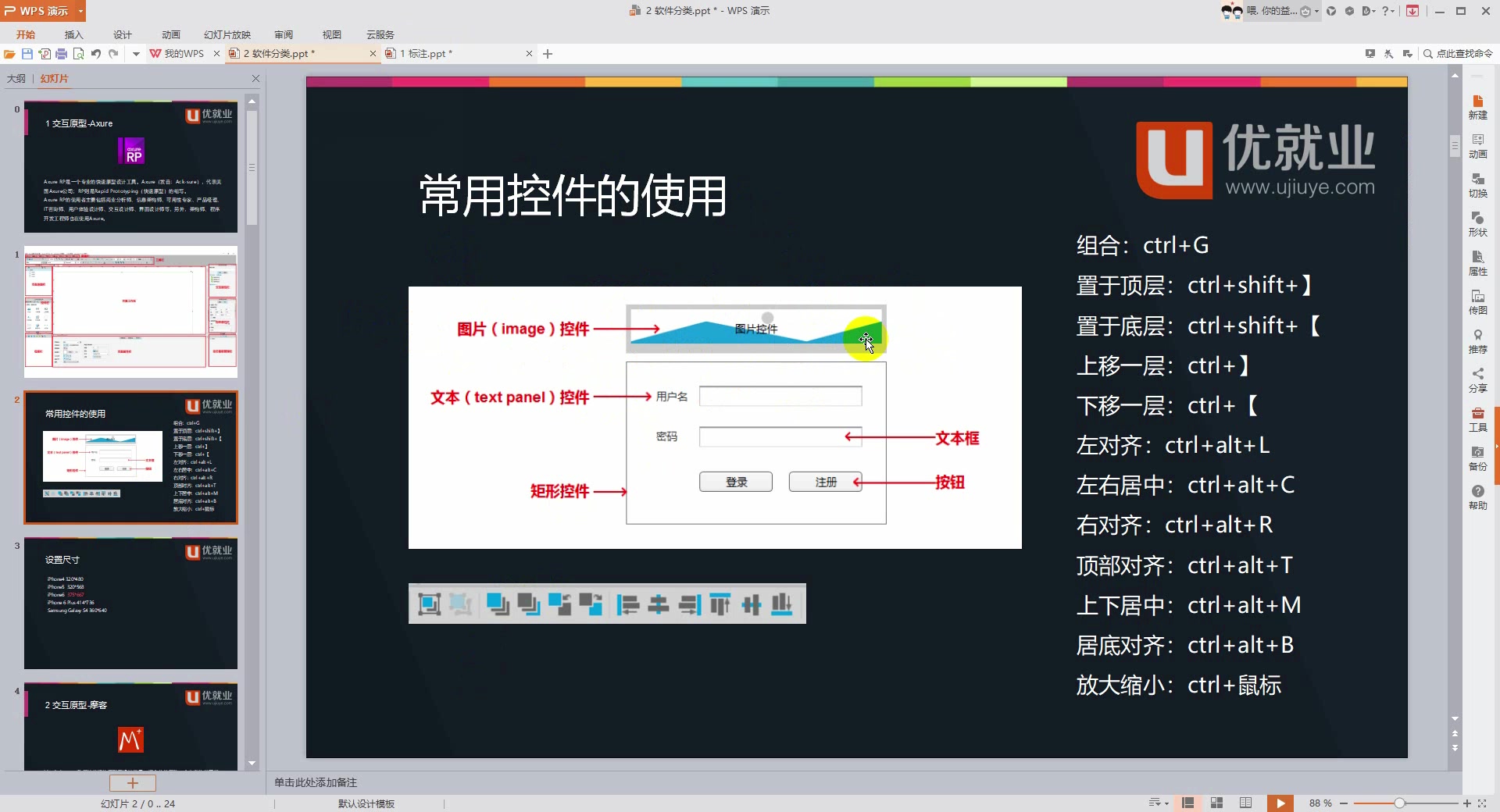This screenshot has width=1500, height=812.
Task: Select slide 3 thumbnail in left panel
Action: pos(130,603)
